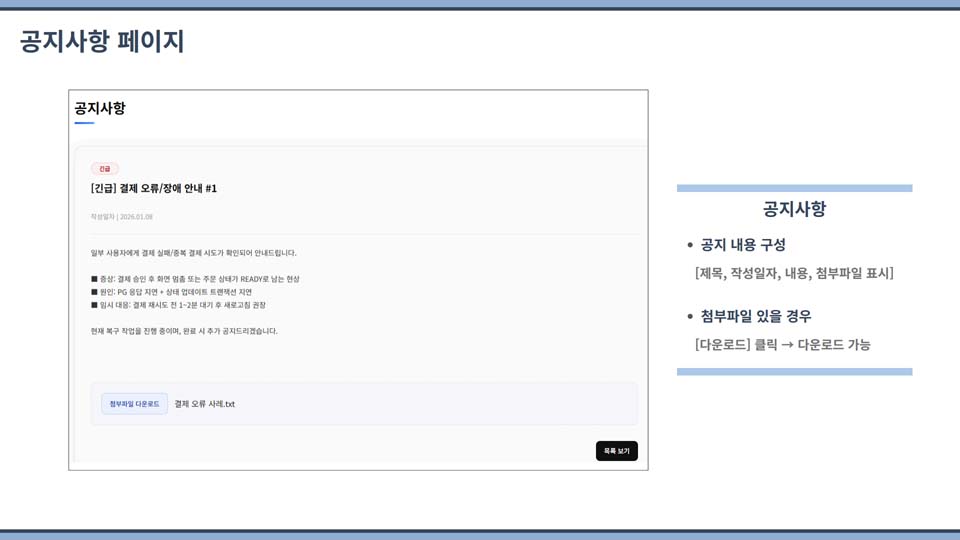Click the blue underline beneath the 공지사항 heading
The width and height of the screenshot is (960, 540).
coord(84,123)
